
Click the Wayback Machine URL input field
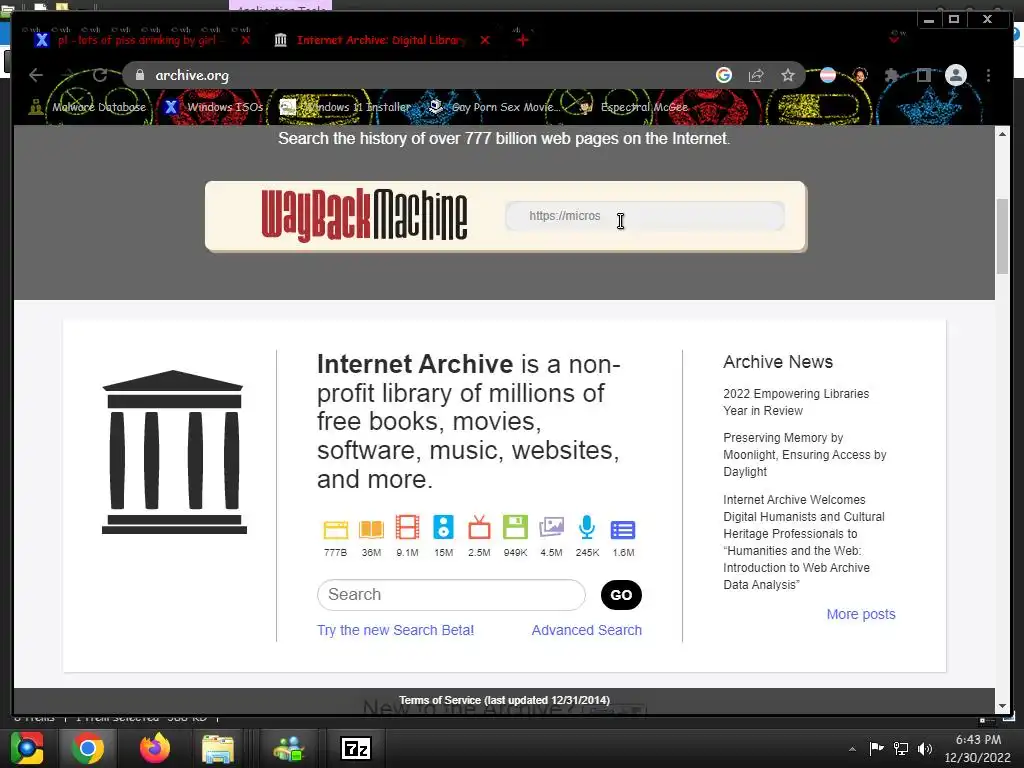click(x=645, y=216)
